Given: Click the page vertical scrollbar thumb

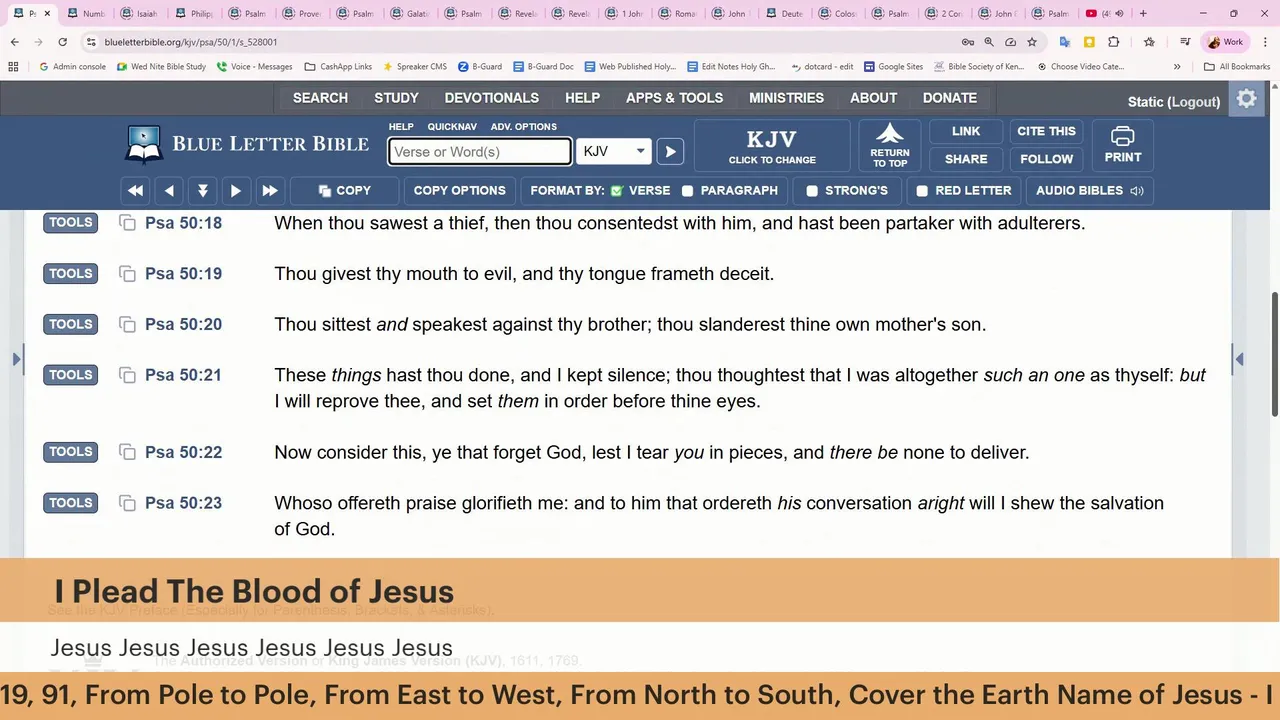Looking at the screenshot, I should click(x=1274, y=355).
